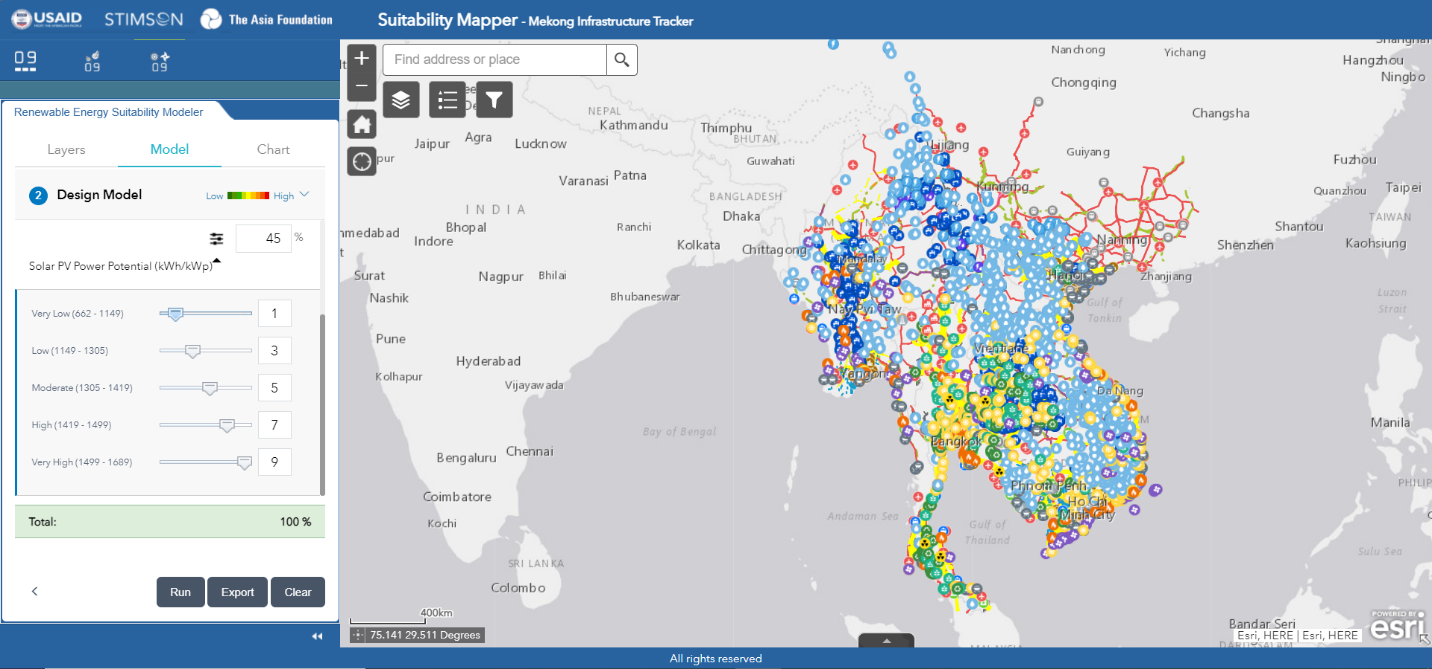The width and height of the screenshot is (1432, 669).
Task: Click the Find address or place field
Action: pyautogui.click(x=494, y=60)
